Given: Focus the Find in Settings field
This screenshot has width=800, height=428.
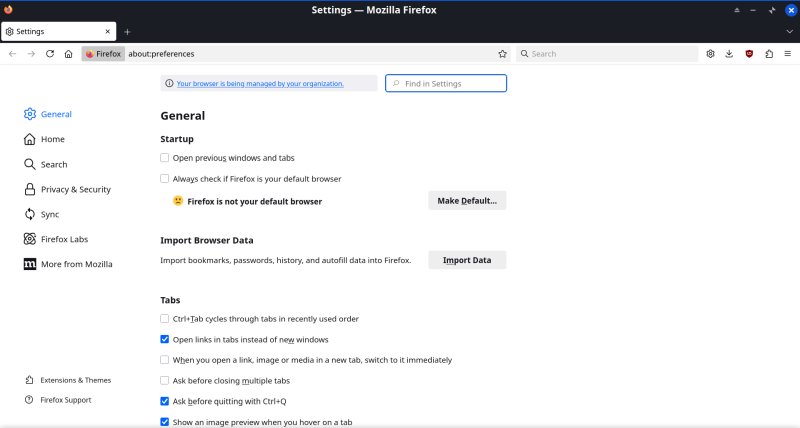Looking at the screenshot, I should (x=452, y=84).
